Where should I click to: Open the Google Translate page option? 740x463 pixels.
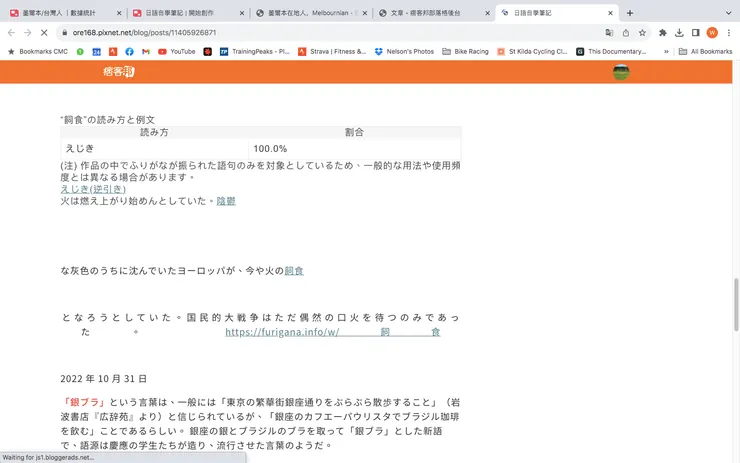point(609,33)
